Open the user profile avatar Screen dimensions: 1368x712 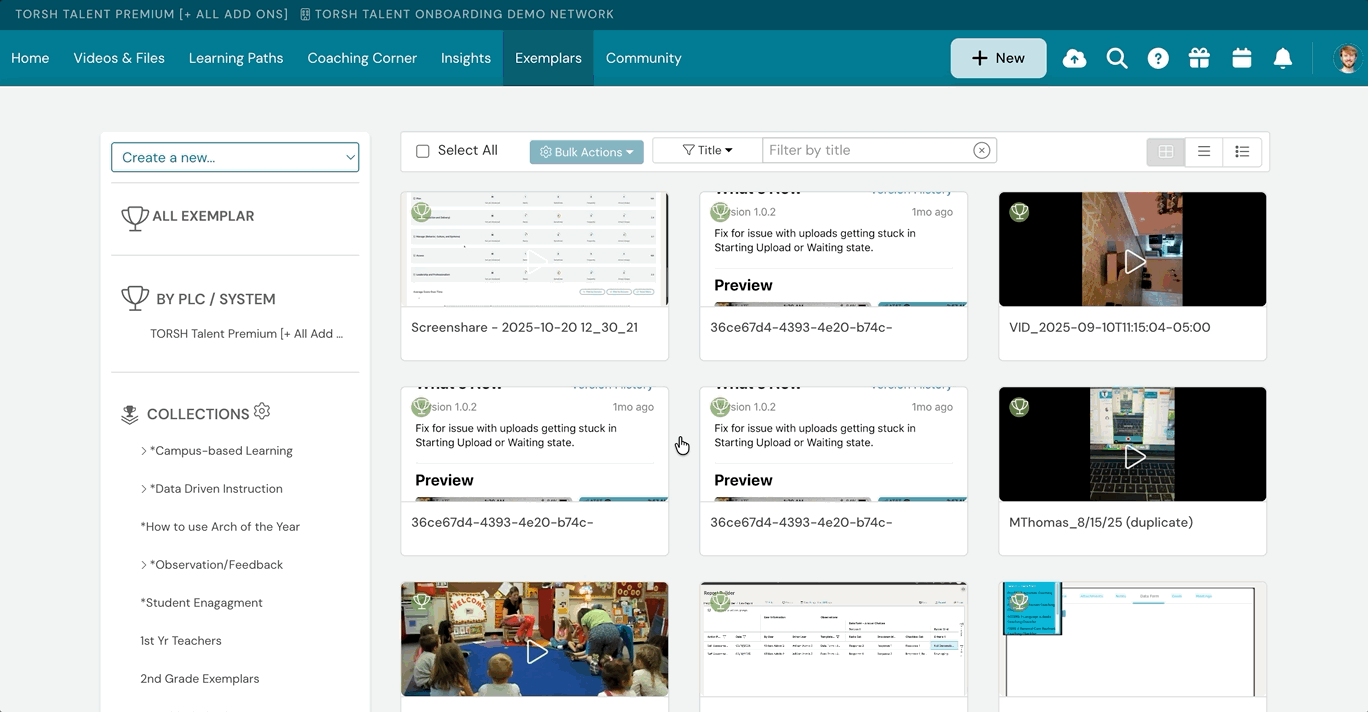(1348, 58)
